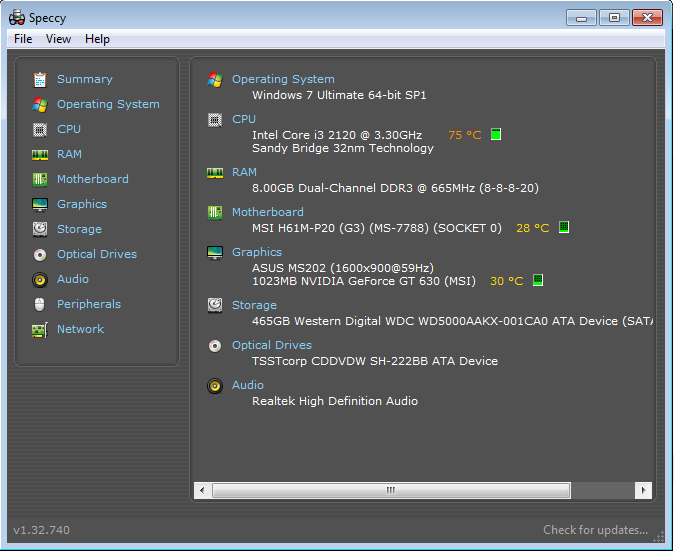Click Check for updates link
The width and height of the screenshot is (674, 555).
pos(595,530)
